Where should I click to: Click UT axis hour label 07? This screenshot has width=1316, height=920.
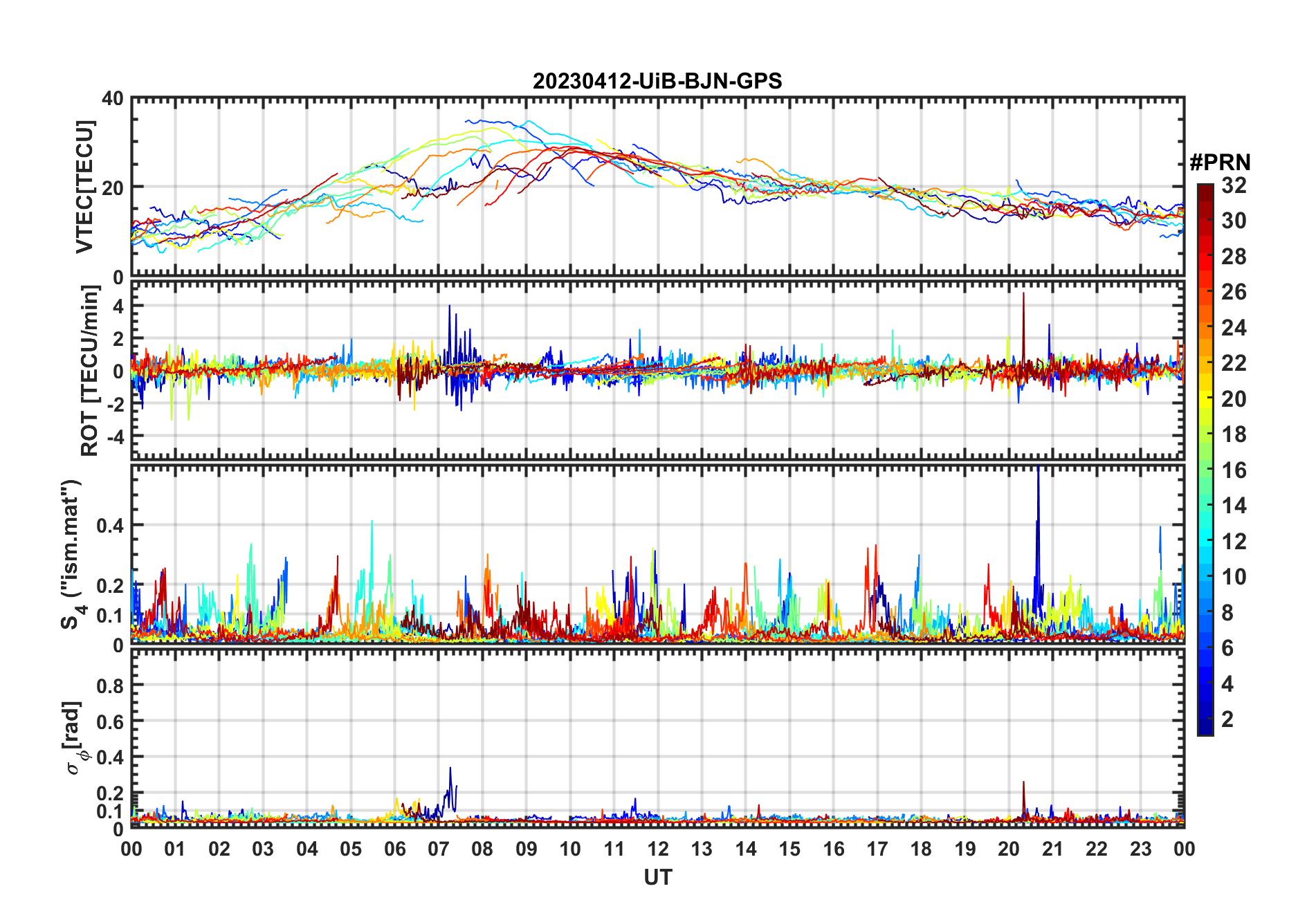coord(439,849)
